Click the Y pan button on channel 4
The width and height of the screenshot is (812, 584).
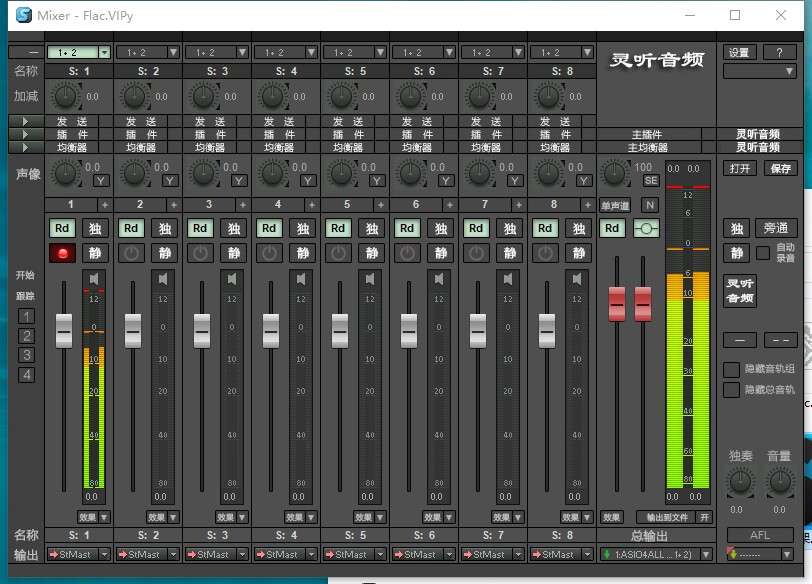coord(308,181)
